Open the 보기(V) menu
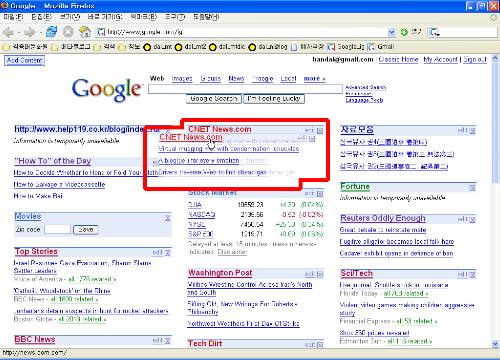 click(70, 17)
